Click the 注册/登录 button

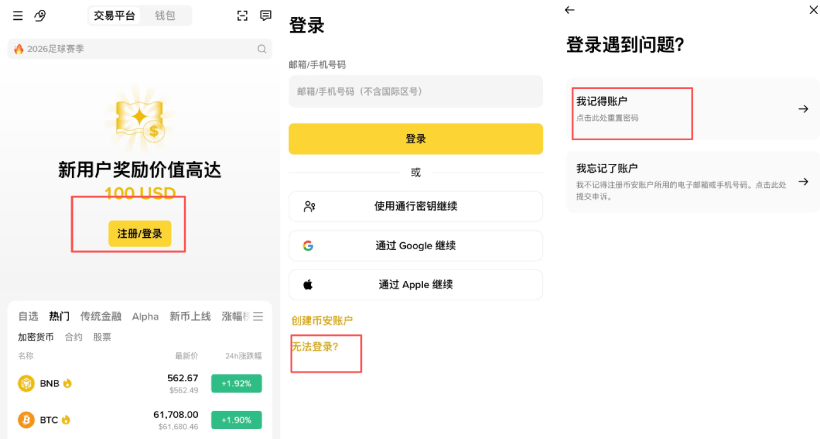[x=140, y=234]
